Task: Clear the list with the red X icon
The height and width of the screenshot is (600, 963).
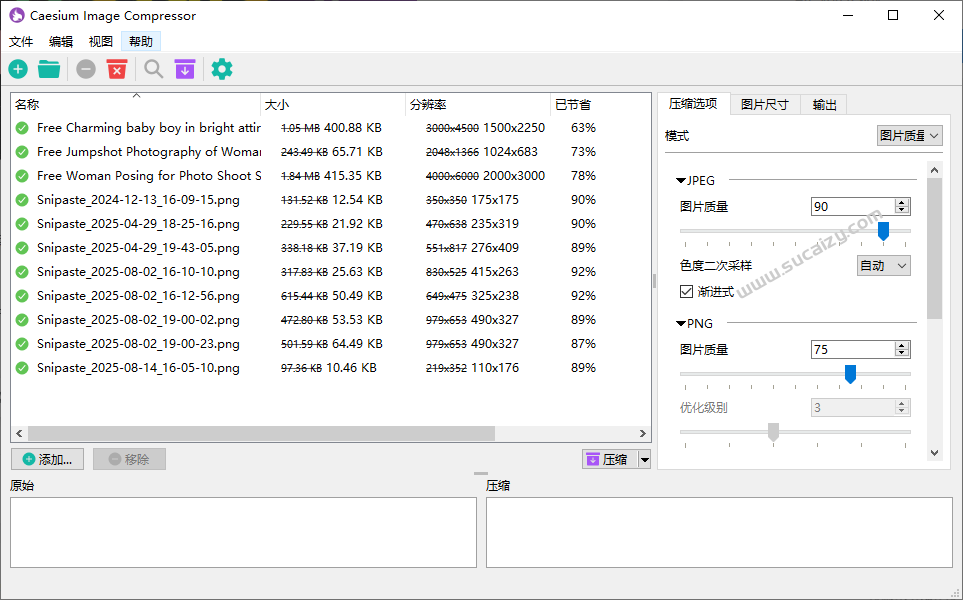Action: 117,69
